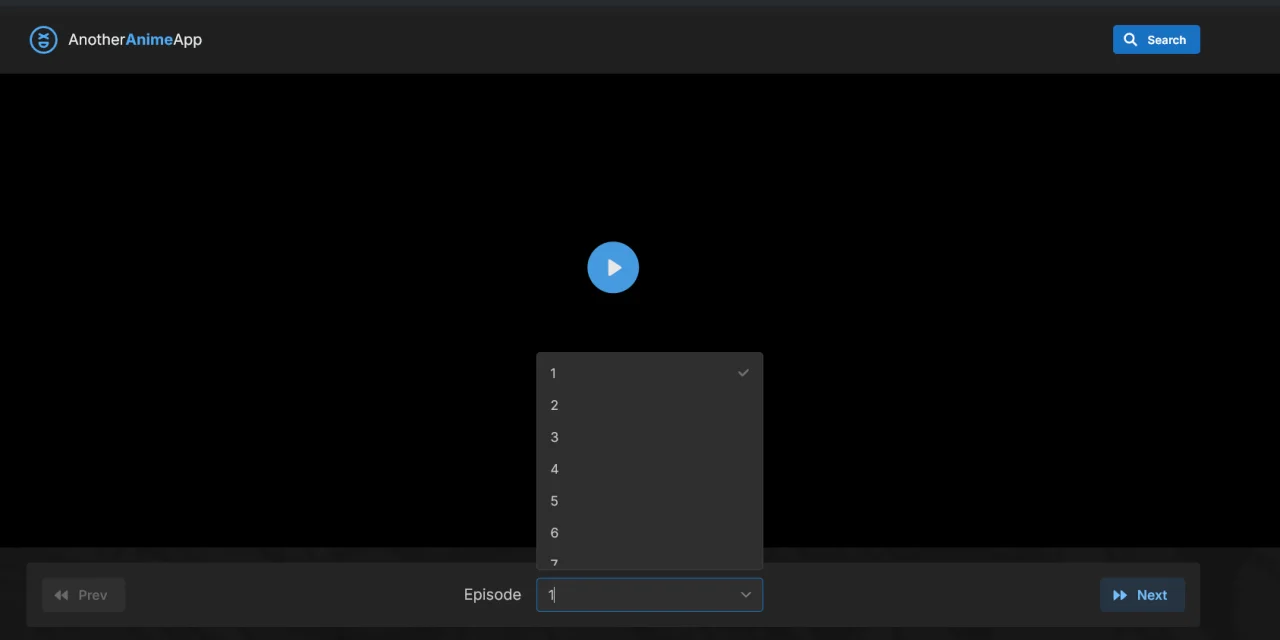The image size is (1280, 640).
Task: Pick episode 6 from the options
Action: [x=650, y=533]
